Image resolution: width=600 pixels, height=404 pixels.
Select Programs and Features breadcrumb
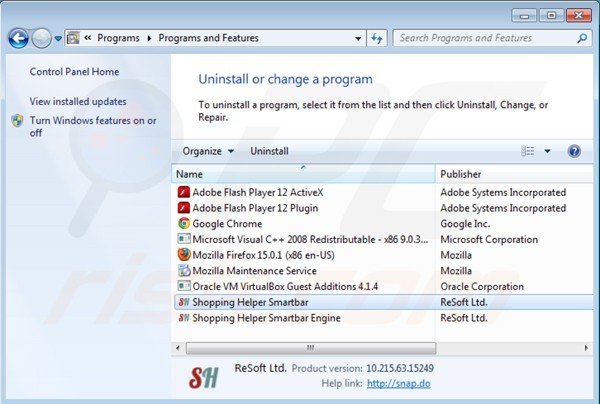pos(209,38)
